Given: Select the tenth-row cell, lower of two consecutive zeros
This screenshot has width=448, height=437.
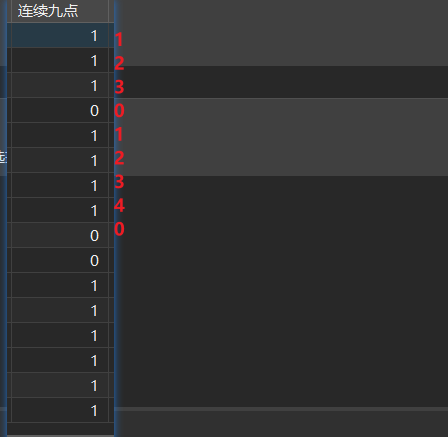Looking at the screenshot, I should click(60, 260).
